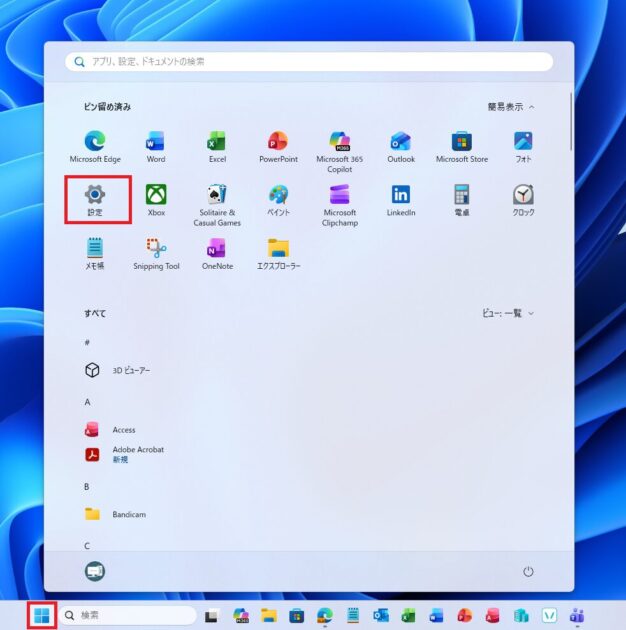Open the 設定 (Settings) gear app

click(95, 200)
